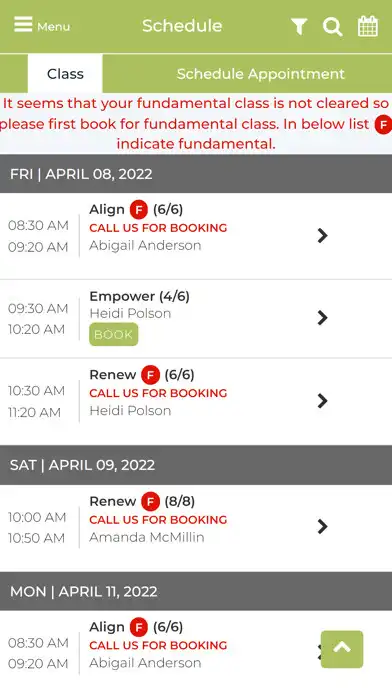
Task: Open instructor Amanda McMillin's class row
Action: (x=196, y=527)
